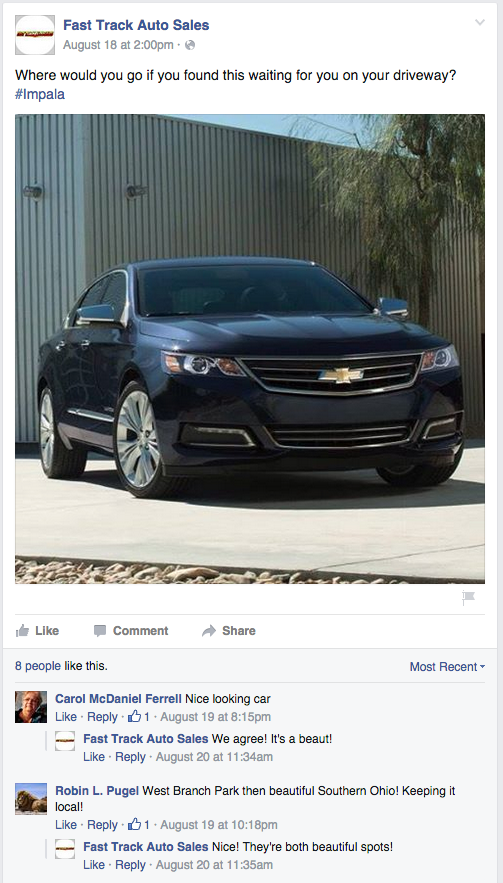
Task: Open the Chevrolet Impala photo
Action: [250, 349]
